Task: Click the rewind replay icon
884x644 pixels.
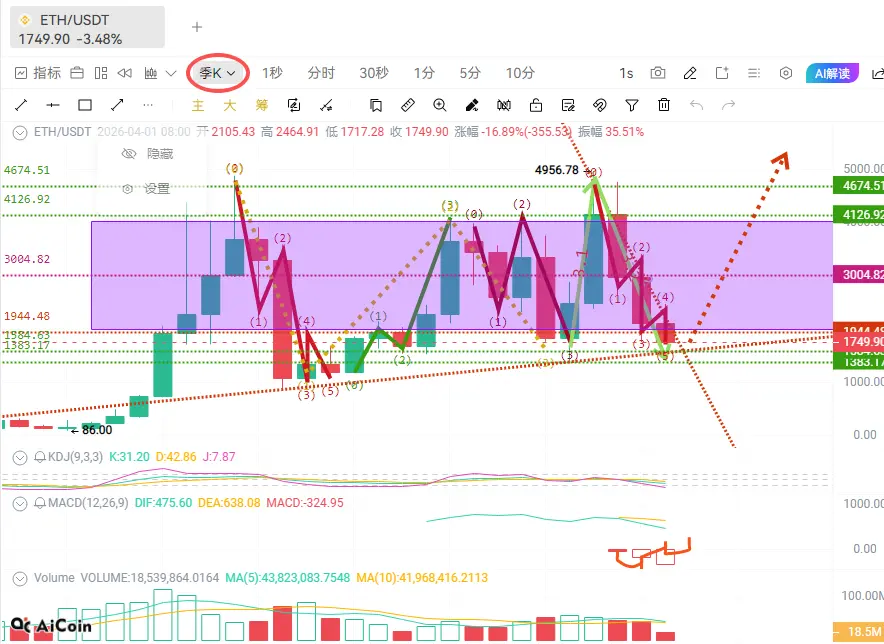Action: click(125, 73)
